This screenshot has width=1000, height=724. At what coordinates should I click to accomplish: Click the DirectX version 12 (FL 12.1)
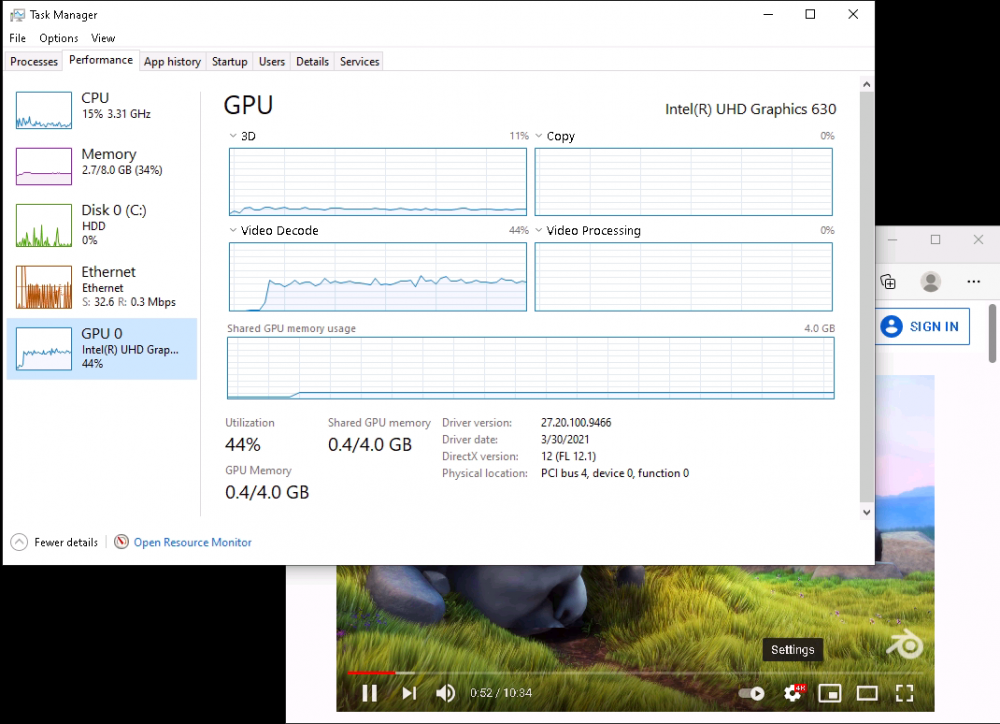pos(568,456)
